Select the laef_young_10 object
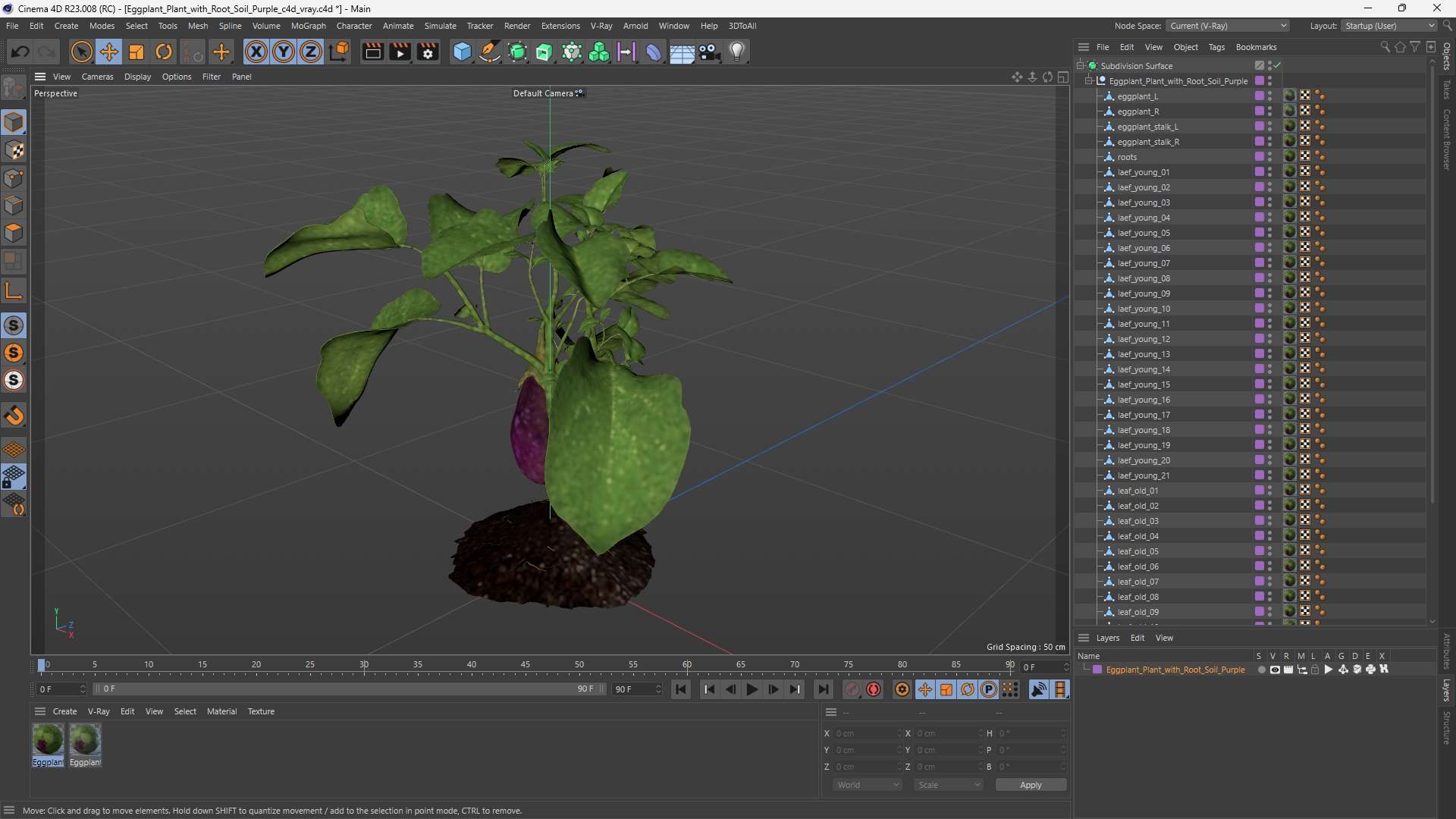 (1144, 309)
